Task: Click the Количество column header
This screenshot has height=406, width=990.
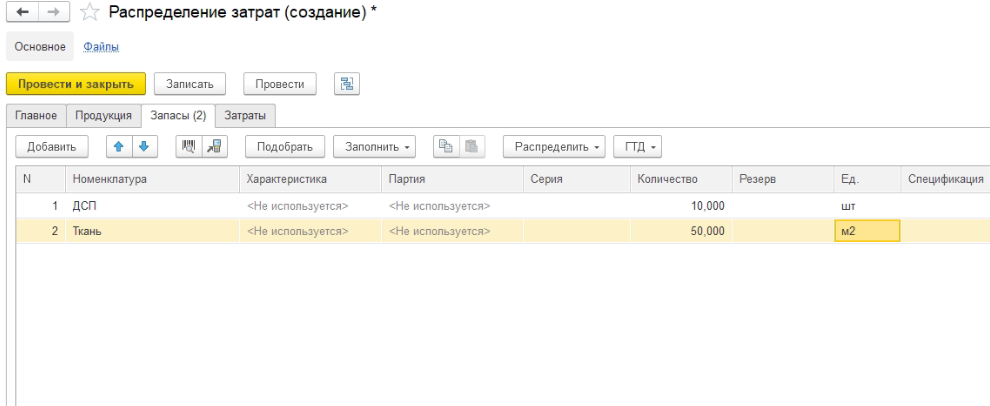Action: (x=681, y=179)
